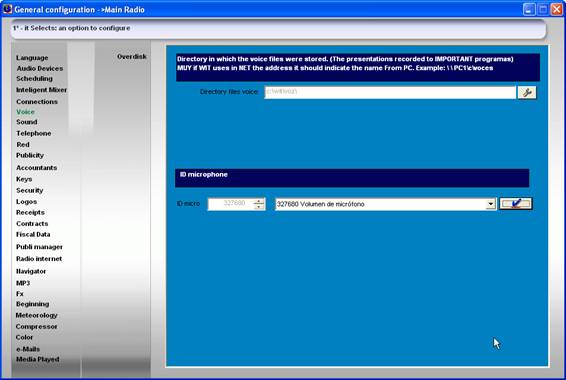Select the Red option
Viewport: 566px width, 380px height.
pos(23,144)
